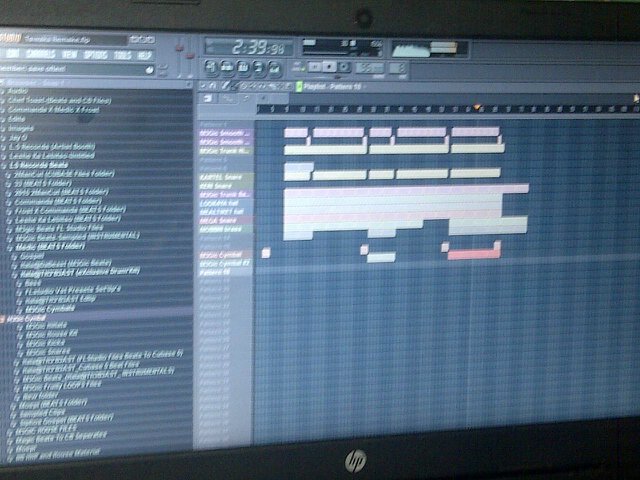Open the MXGic Snares folder
The image size is (640, 480).
(x=48, y=351)
